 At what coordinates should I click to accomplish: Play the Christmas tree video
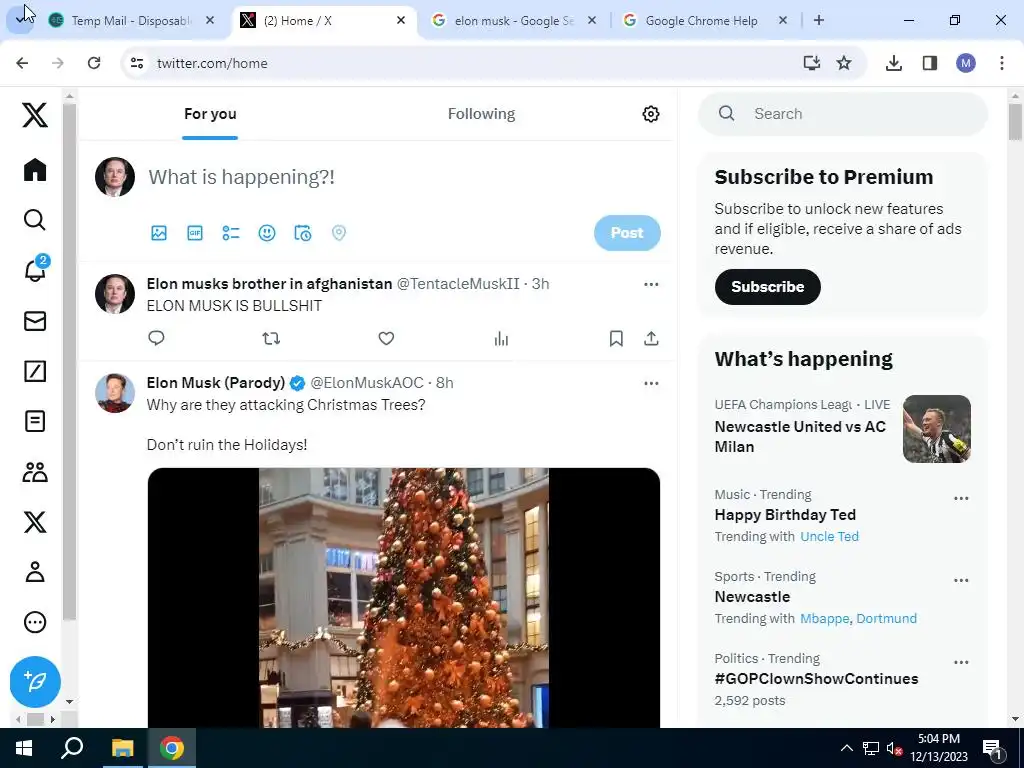pyautogui.click(x=404, y=598)
